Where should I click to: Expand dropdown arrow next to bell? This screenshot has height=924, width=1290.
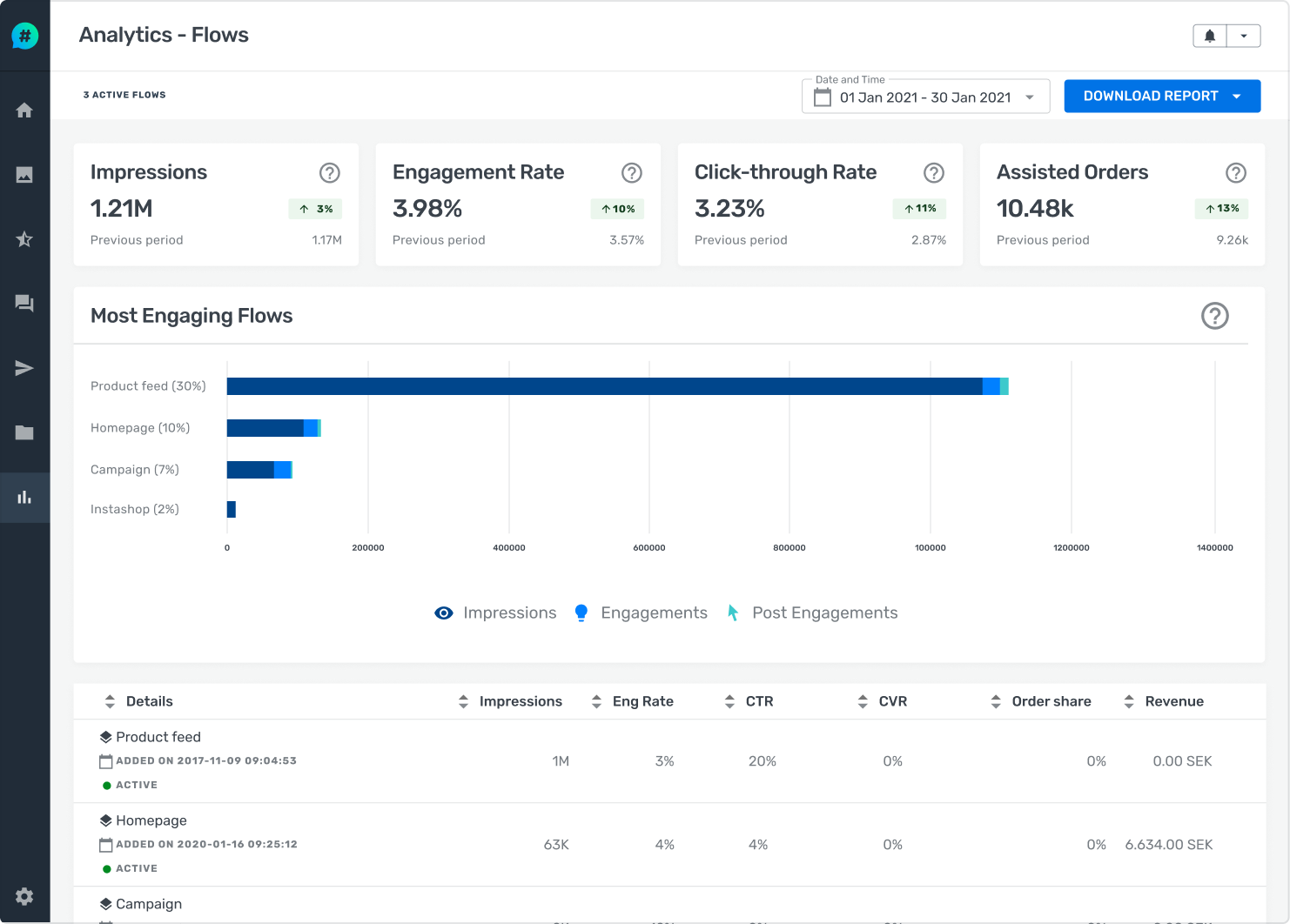[1244, 36]
